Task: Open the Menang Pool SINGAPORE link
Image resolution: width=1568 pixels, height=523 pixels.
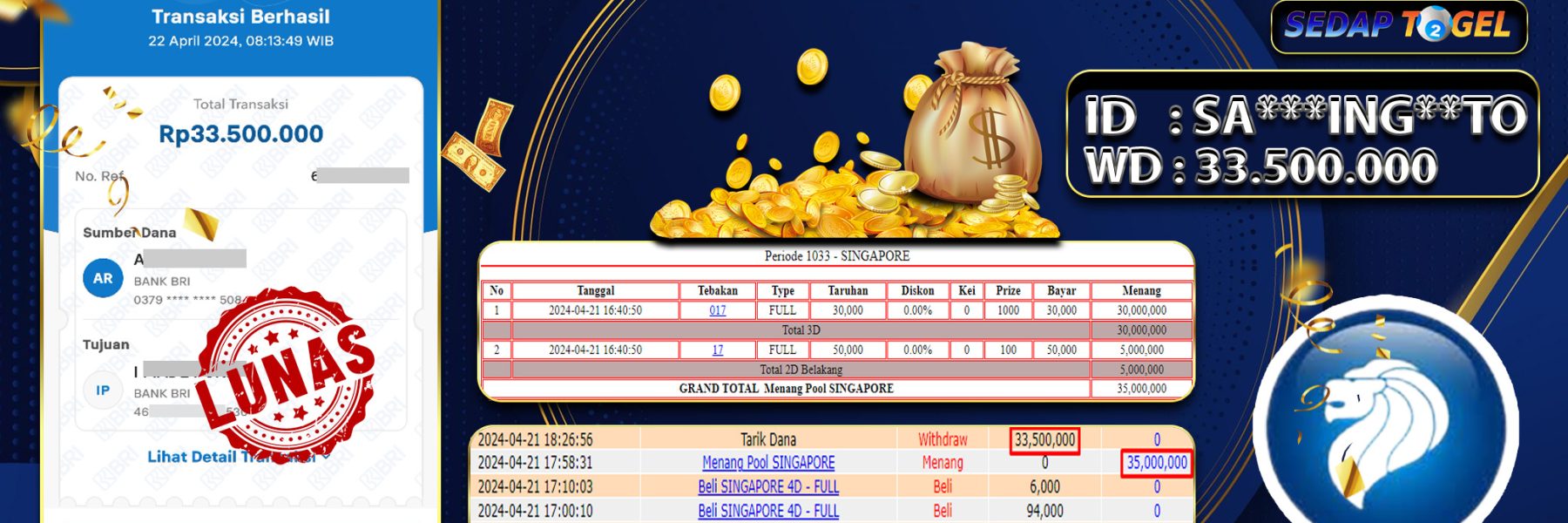Action: click(x=768, y=463)
